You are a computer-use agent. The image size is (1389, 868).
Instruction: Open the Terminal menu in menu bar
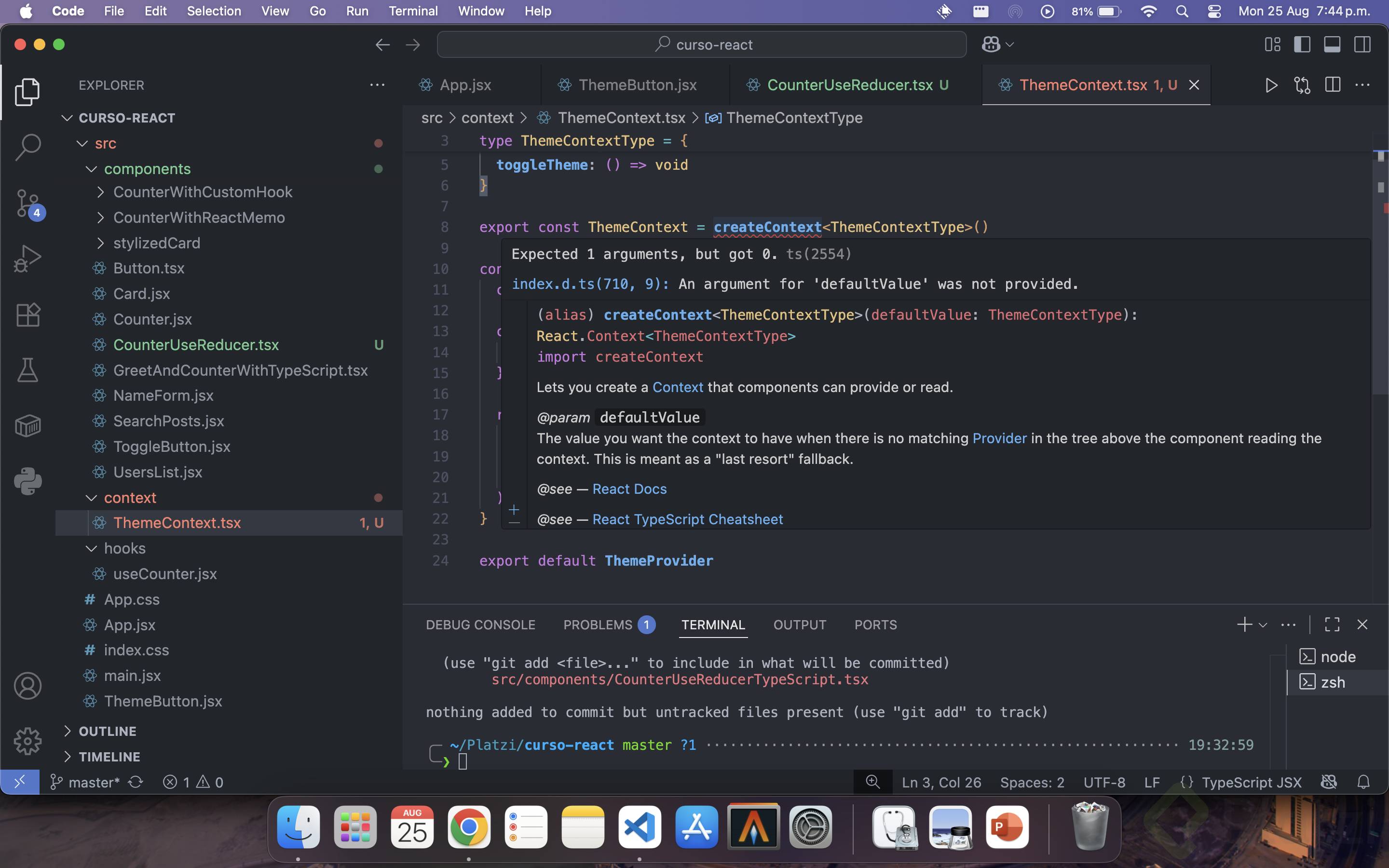413,11
